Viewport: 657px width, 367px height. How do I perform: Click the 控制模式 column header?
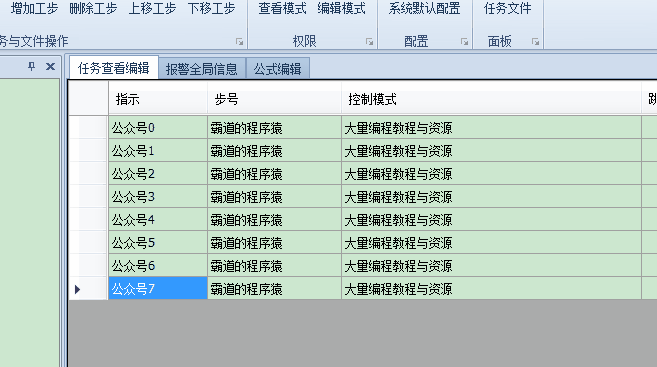click(x=491, y=99)
